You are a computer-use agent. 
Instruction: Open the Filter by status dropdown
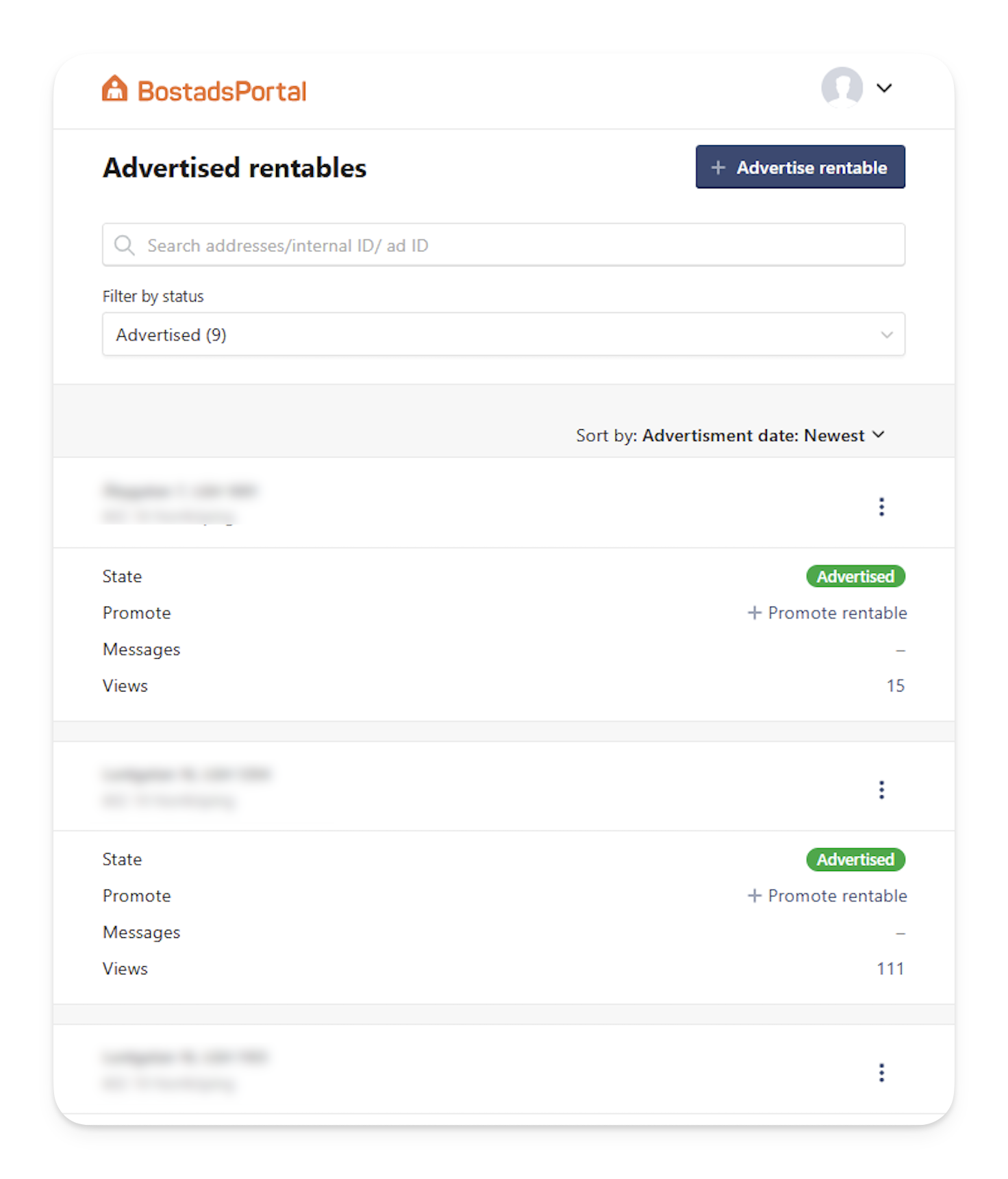pyautogui.click(x=503, y=334)
